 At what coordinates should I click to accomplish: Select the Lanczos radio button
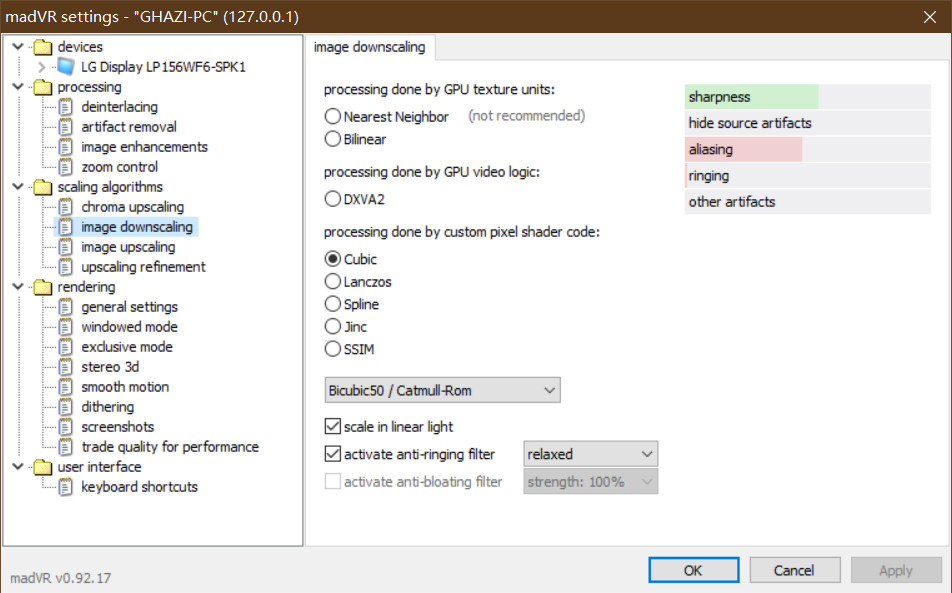tap(333, 282)
